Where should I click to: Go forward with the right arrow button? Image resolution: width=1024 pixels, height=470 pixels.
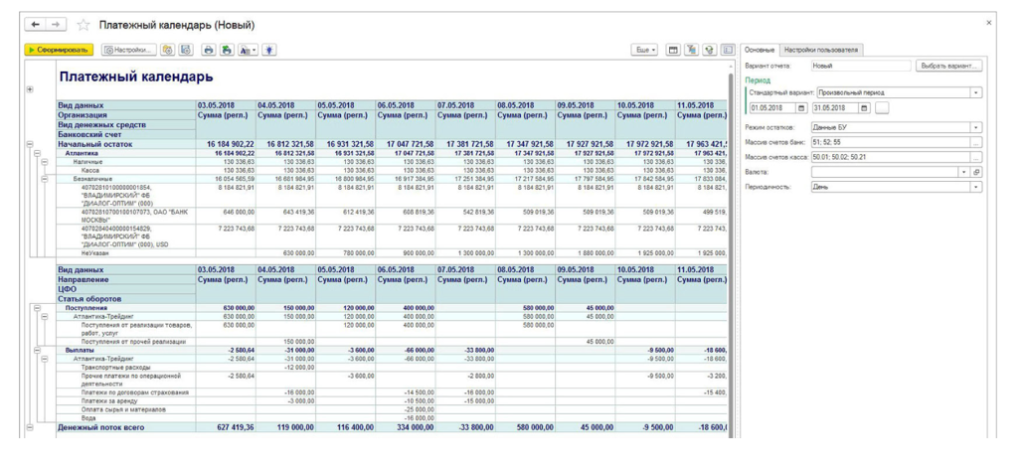click(x=56, y=24)
